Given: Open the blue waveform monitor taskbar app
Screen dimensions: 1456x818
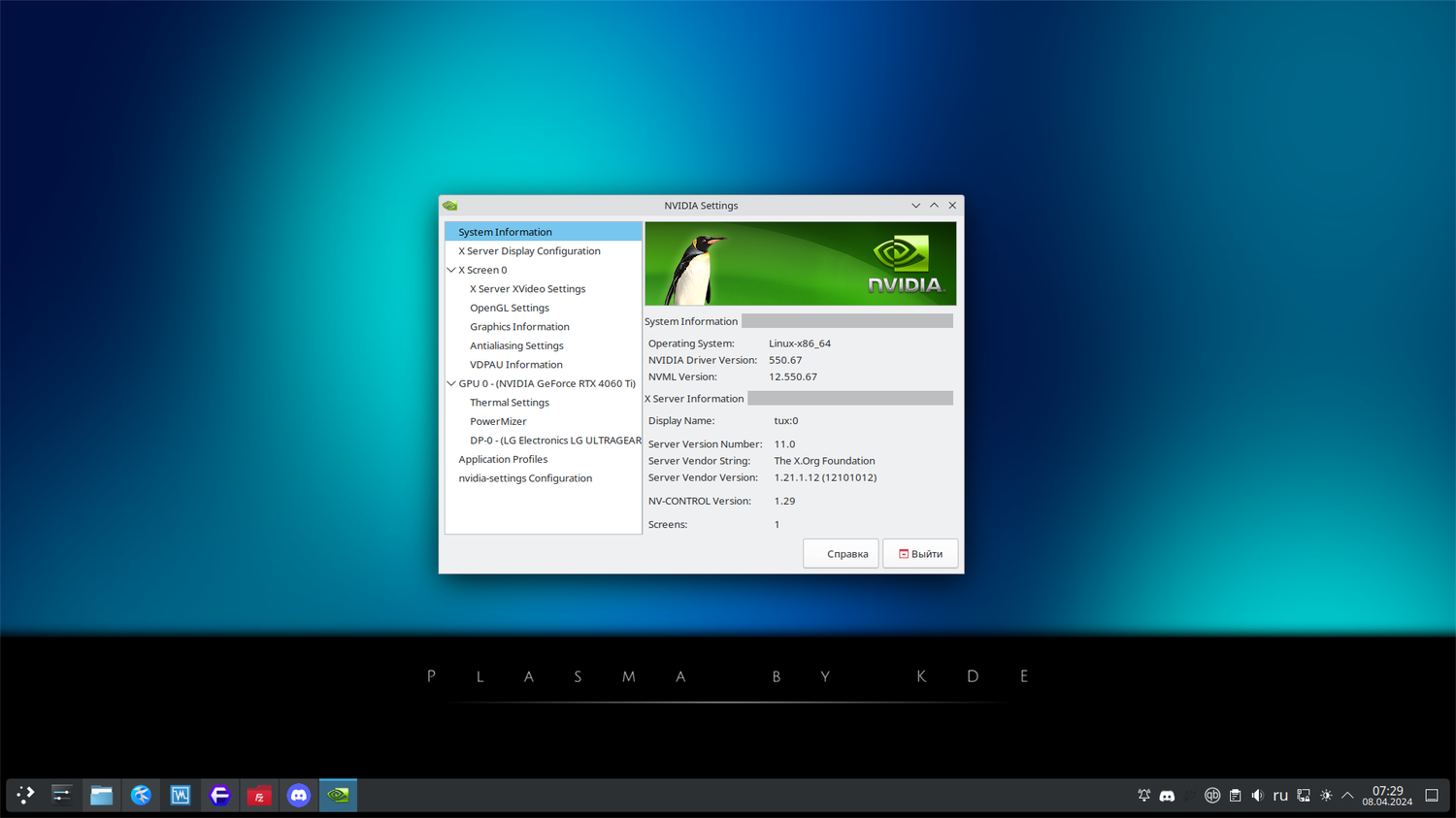Looking at the screenshot, I should tap(181, 795).
